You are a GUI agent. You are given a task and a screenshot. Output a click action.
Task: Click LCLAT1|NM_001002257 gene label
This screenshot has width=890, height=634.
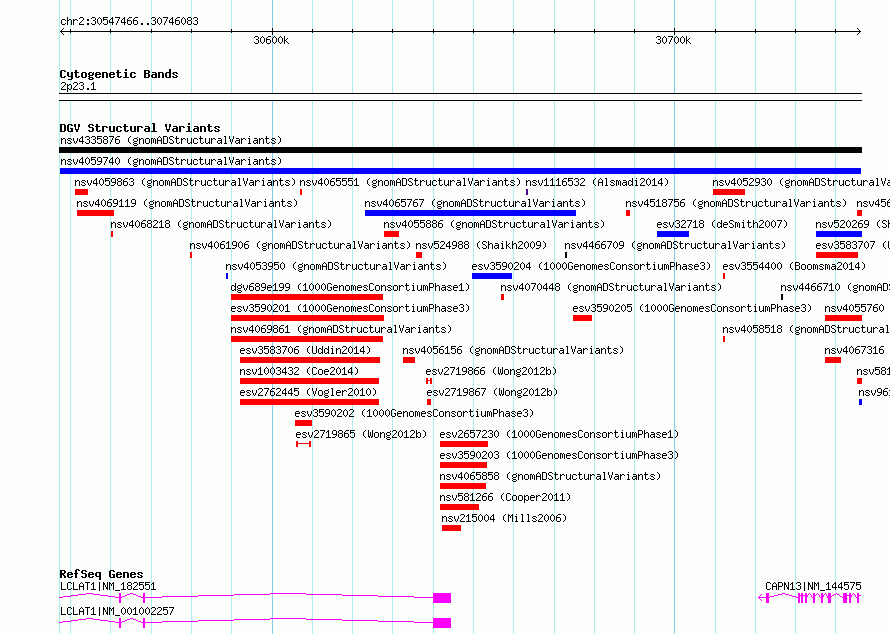(117, 611)
